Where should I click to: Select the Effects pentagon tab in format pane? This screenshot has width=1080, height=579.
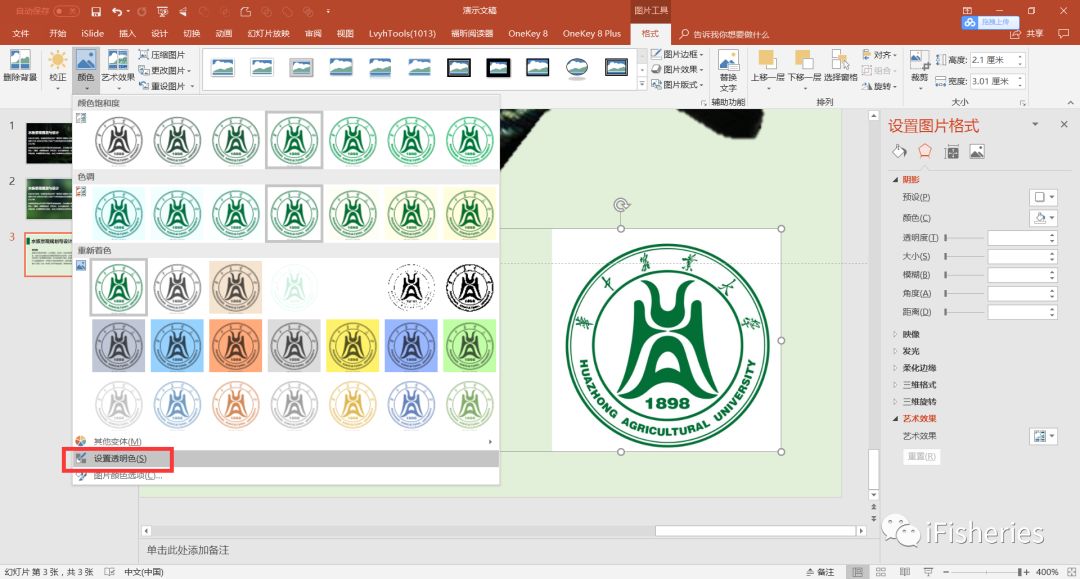coord(925,151)
